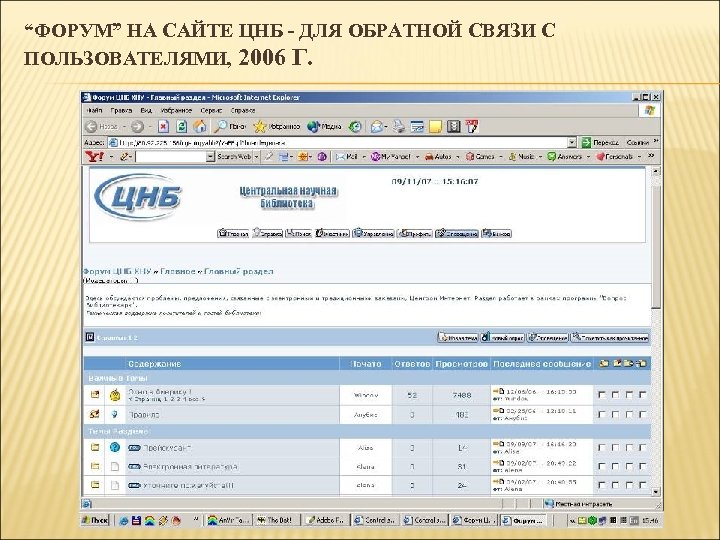Click the Yahoo Mail envelope button

[340, 157]
